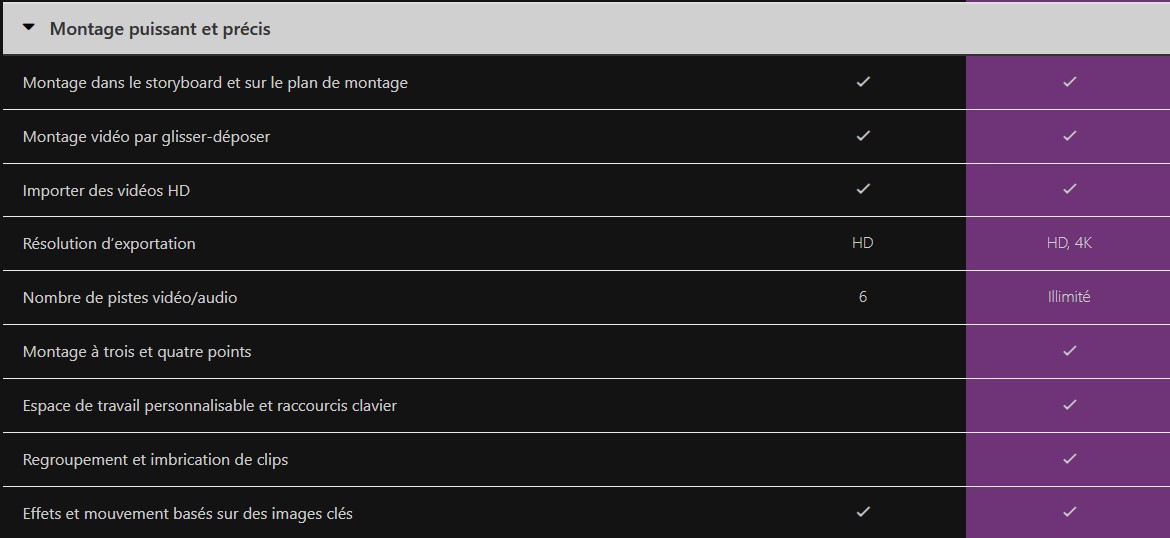Click the 'Illimité' track count value
This screenshot has width=1170, height=538.
point(1069,297)
